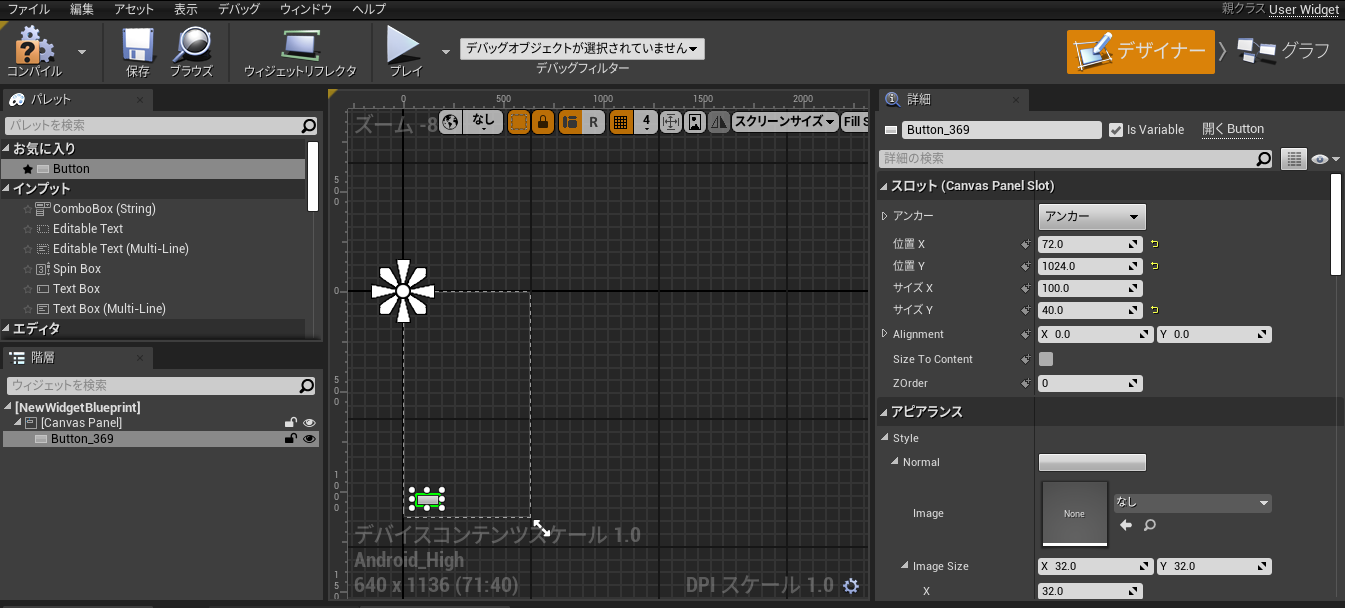Image resolution: width=1345 pixels, height=608 pixels.
Task: Hide the Button_369 widget via its eye icon
Action: [x=309, y=438]
